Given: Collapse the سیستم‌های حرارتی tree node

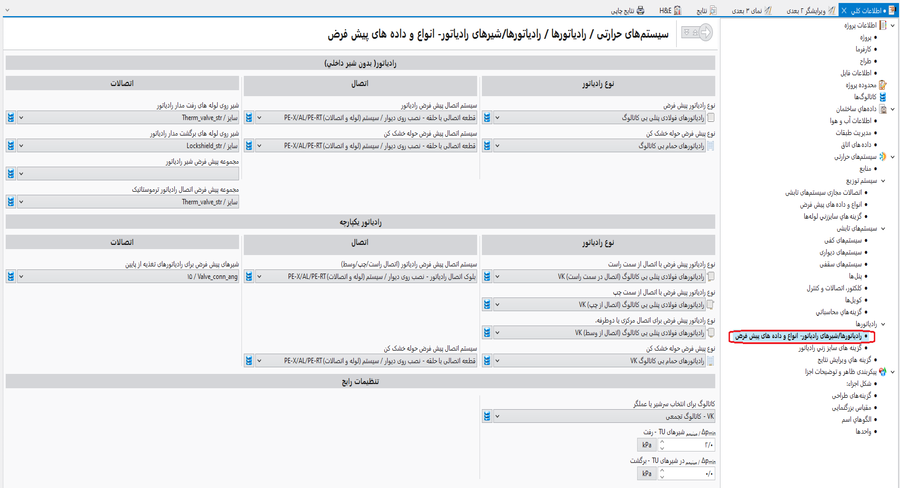Looking at the screenshot, I should pos(893,157).
